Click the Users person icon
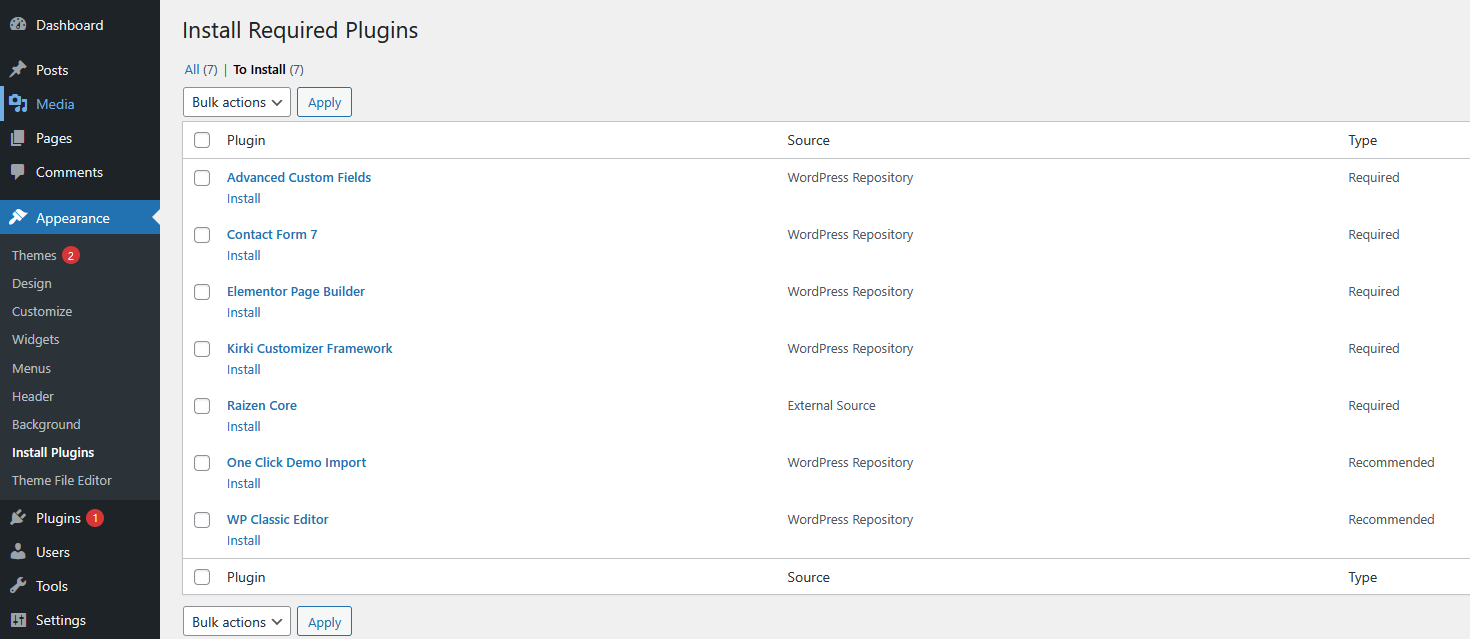The height and width of the screenshot is (639, 1470). click(x=18, y=552)
